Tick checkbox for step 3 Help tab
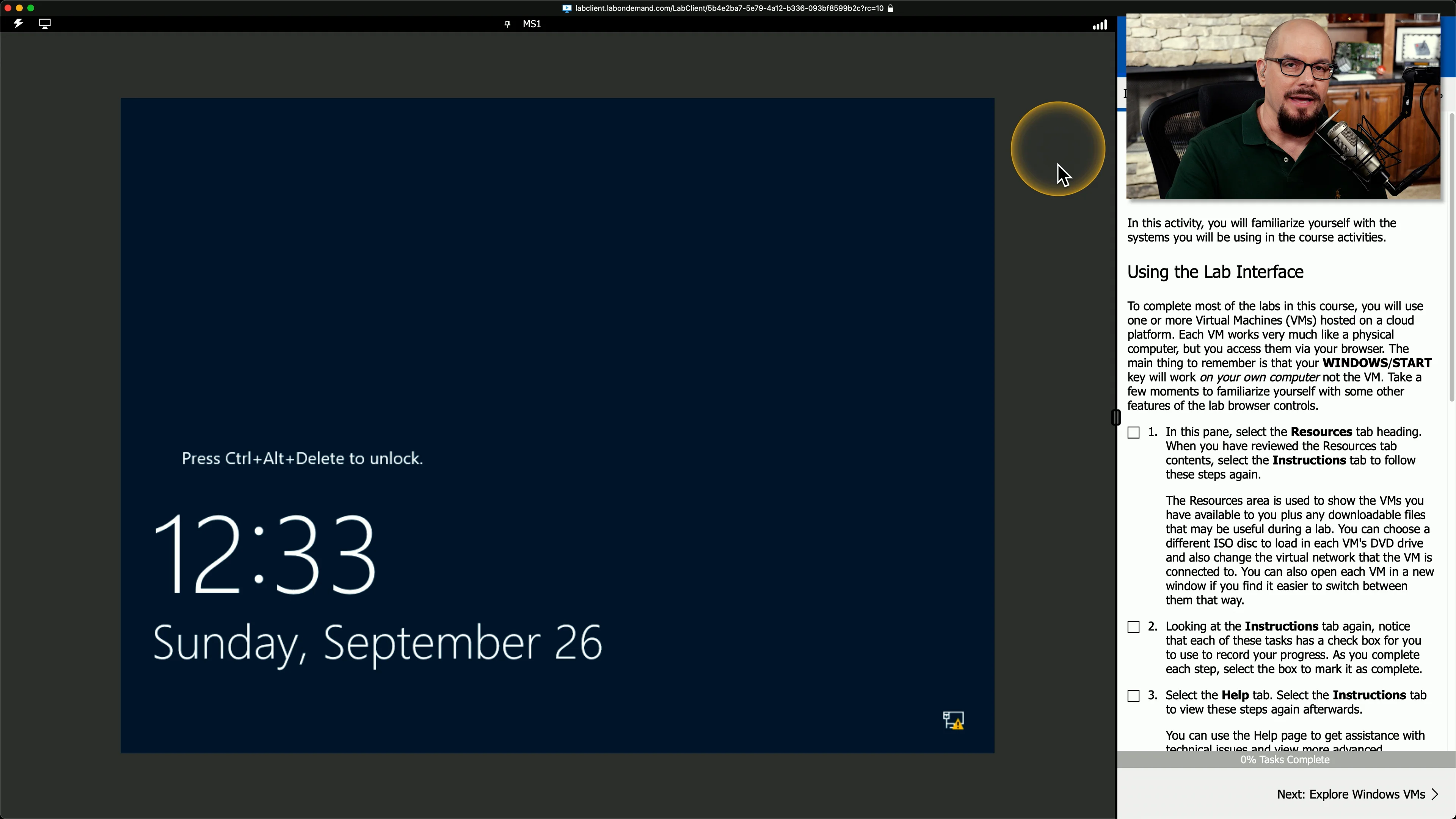Viewport: 1456px width, 819px height. click(1133, 696)
